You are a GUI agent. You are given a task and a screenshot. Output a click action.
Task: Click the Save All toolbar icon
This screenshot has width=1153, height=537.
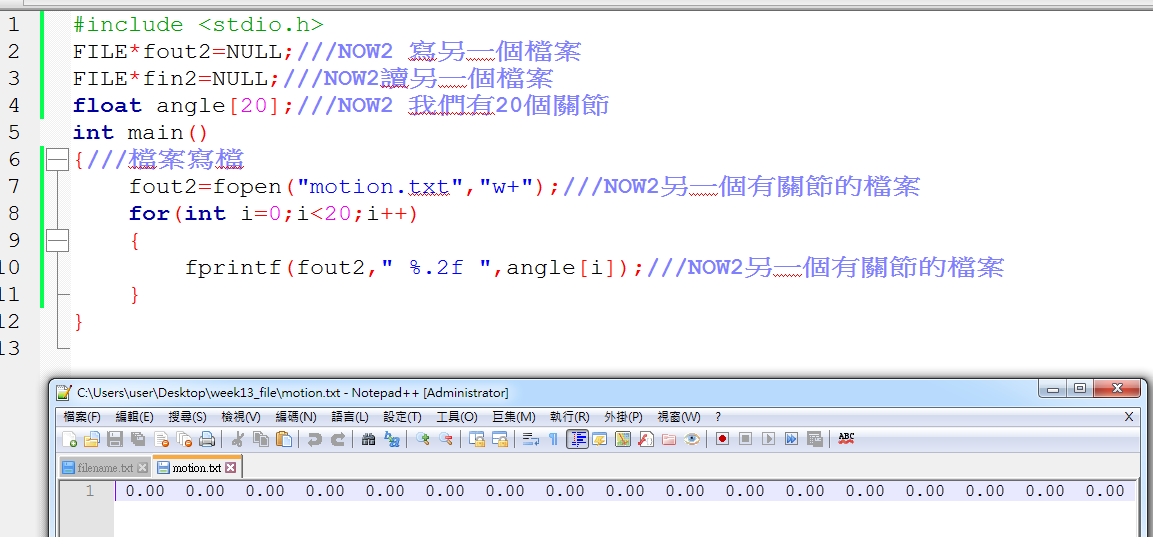coord(138,439)
